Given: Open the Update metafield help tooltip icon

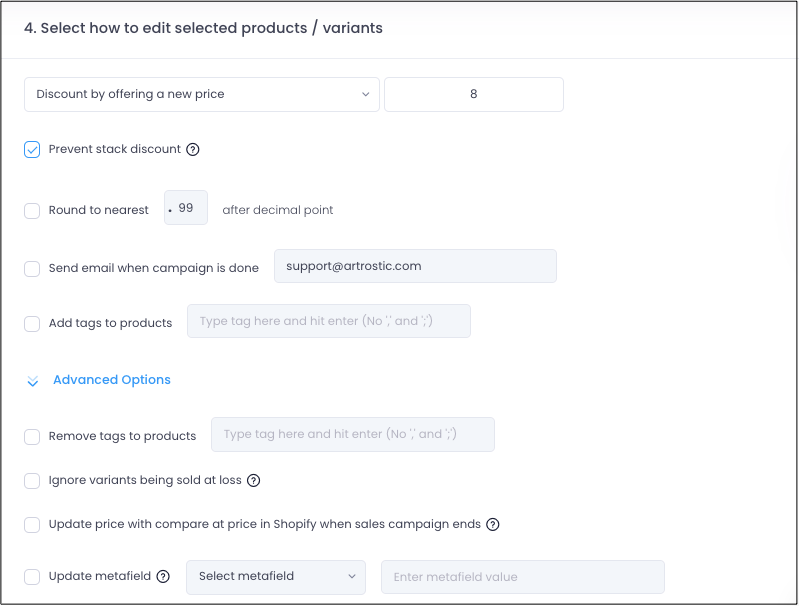Looking at the screenshot, I should [x=163, y=576].
